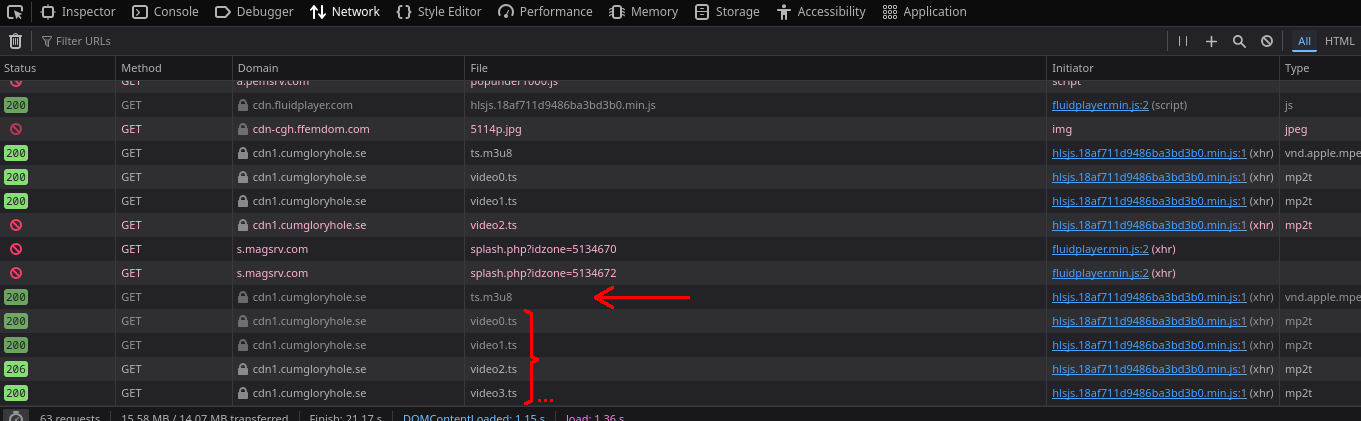The height and width of the screenshot is (421, 1361).
Task: Click the js type cell
Action: pos(1320,105)
